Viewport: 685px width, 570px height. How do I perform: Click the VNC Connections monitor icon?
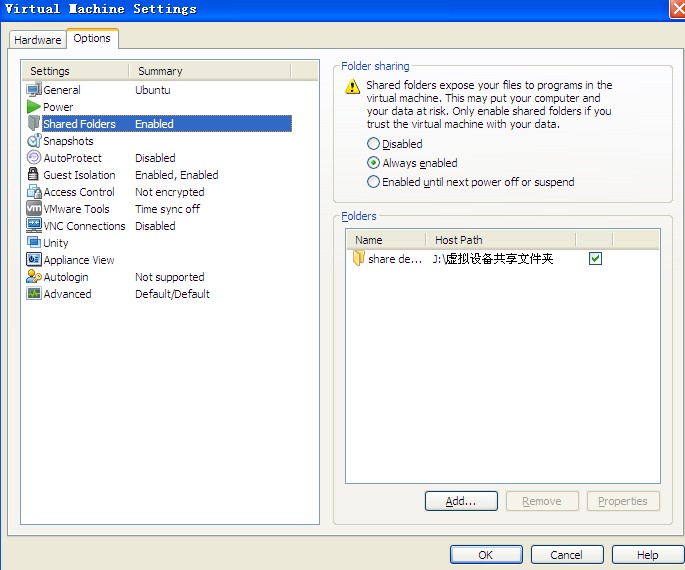point(34,225)
